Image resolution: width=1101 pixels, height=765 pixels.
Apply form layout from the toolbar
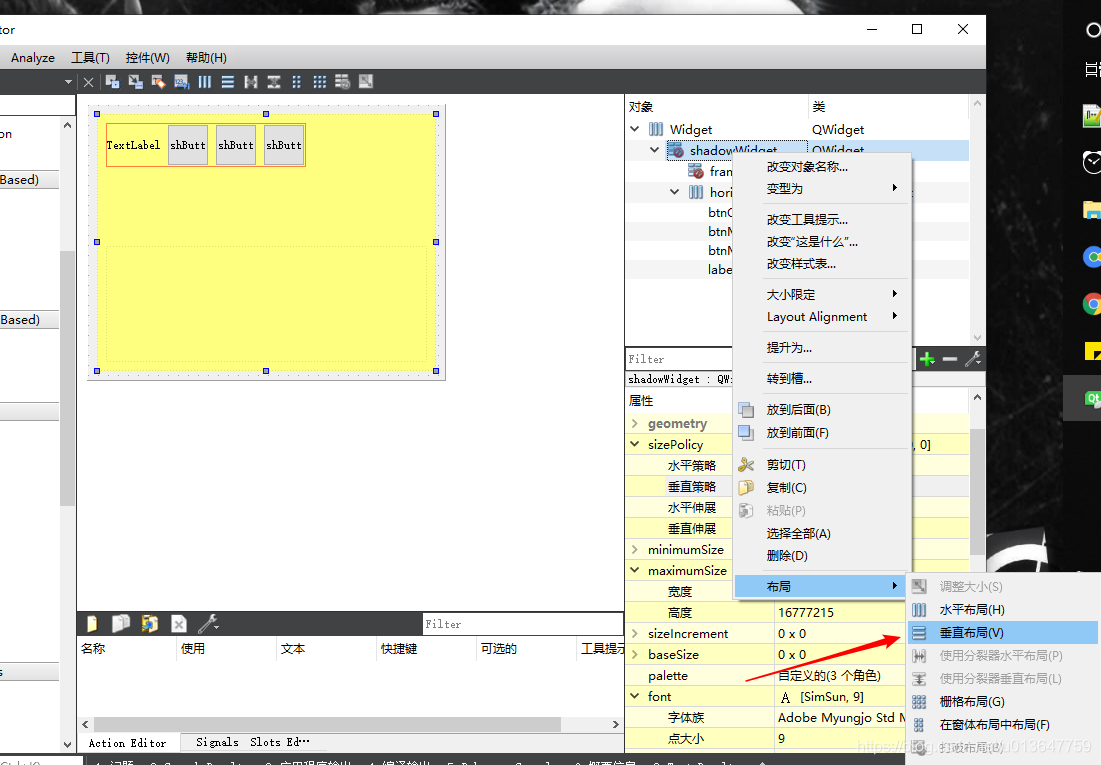pyautogui.click(x=296, y=82)
